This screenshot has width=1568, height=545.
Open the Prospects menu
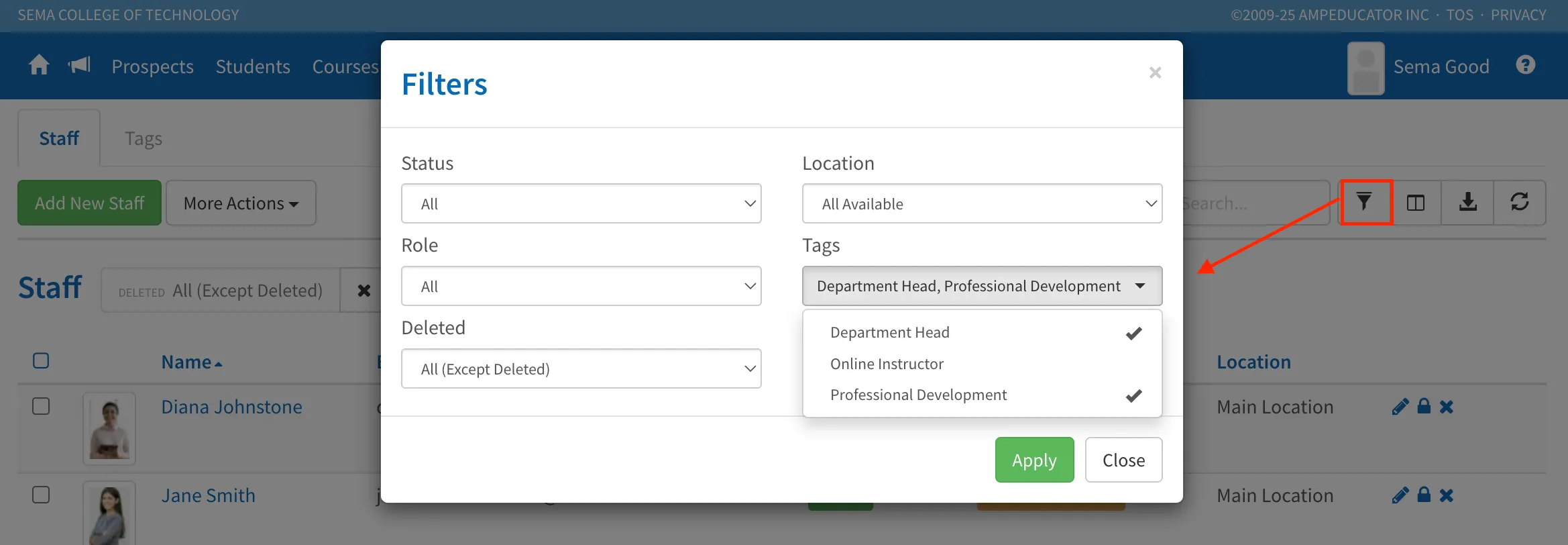pyautogui.click(x=152, y=66)
